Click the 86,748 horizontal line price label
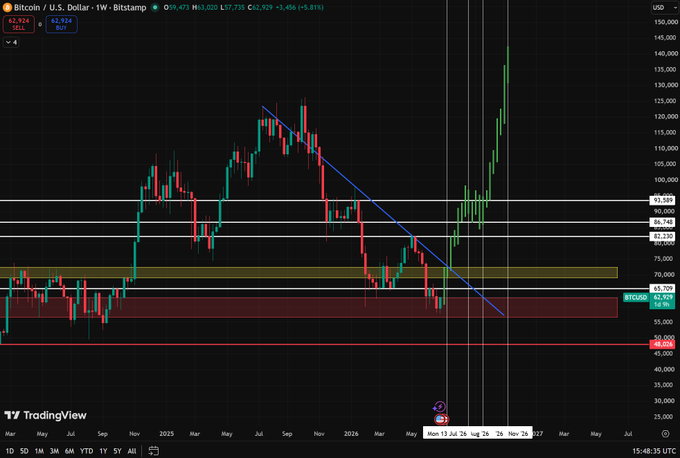680x458 pixels. pyautogui.click(x=662, y=222)
